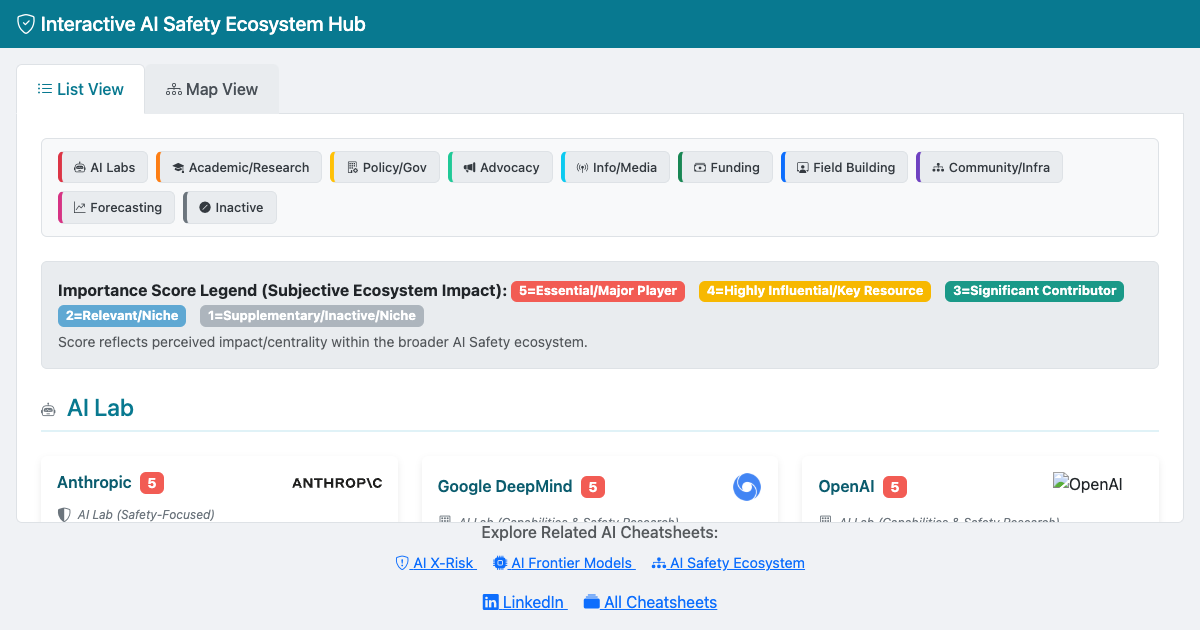Image resolution: width=1200 pixels, height=630 pixels.
Task: Click the "Score reflects perceived impact" description text
Action: coord(323,342)
